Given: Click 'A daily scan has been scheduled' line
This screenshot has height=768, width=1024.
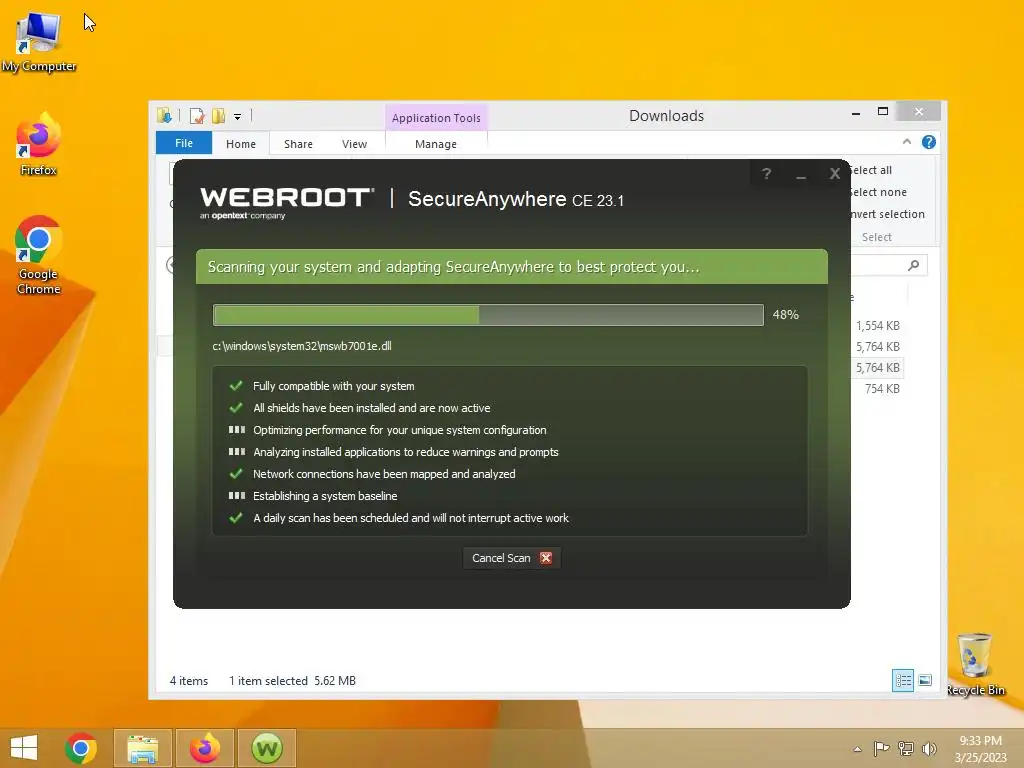Looking at the screenshot, I should click(x=411, y=518).
